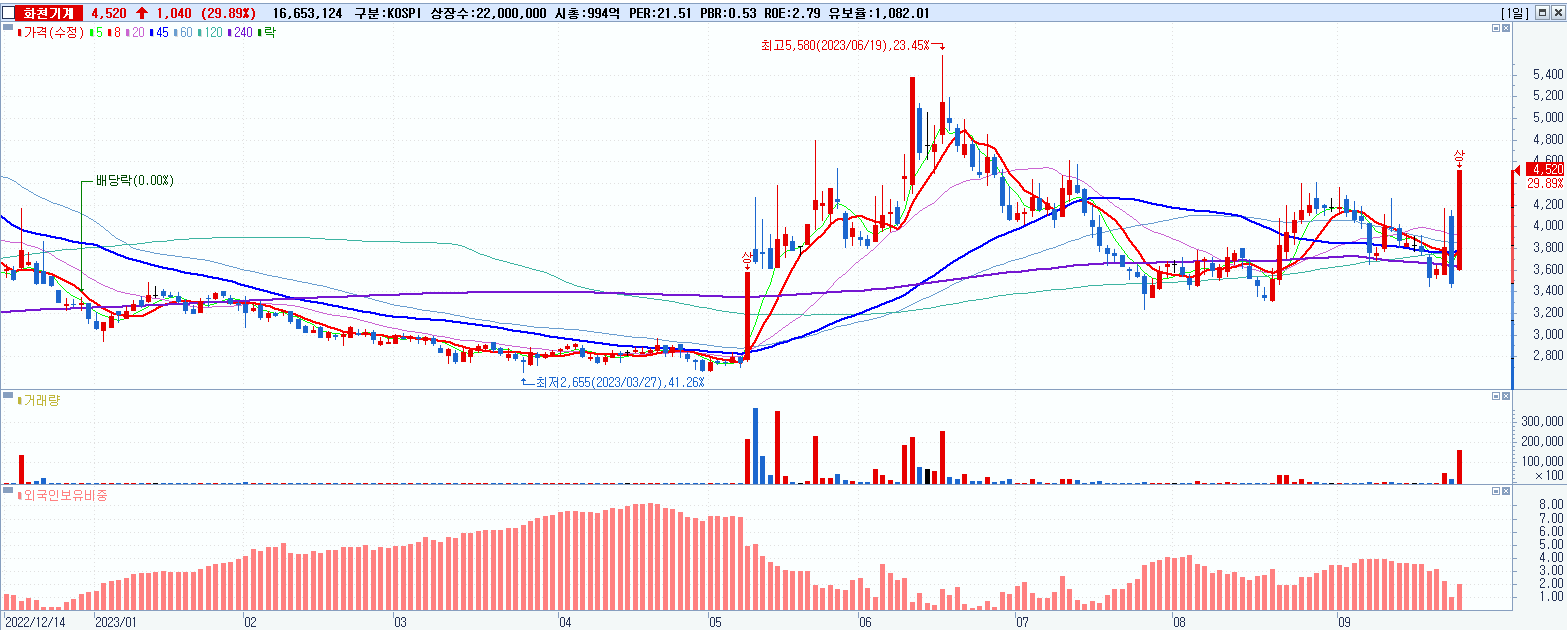This screenshot has height=630, width=1567.
Task: Click the 상장수:22,000,000 listed shares text
Action: (x=488, y=13)
